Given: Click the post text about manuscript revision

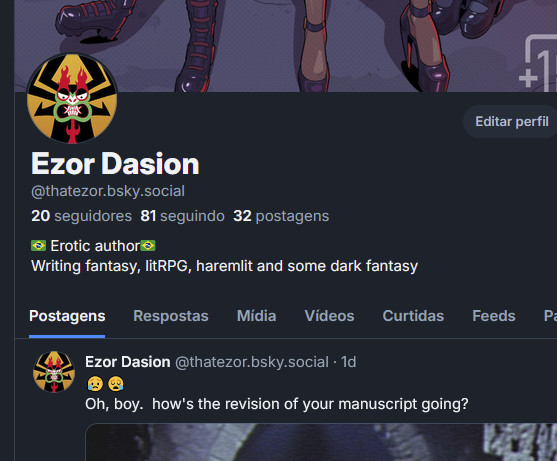Looking at the screenshot, I should pyautogui.click(x=277, y=404).
